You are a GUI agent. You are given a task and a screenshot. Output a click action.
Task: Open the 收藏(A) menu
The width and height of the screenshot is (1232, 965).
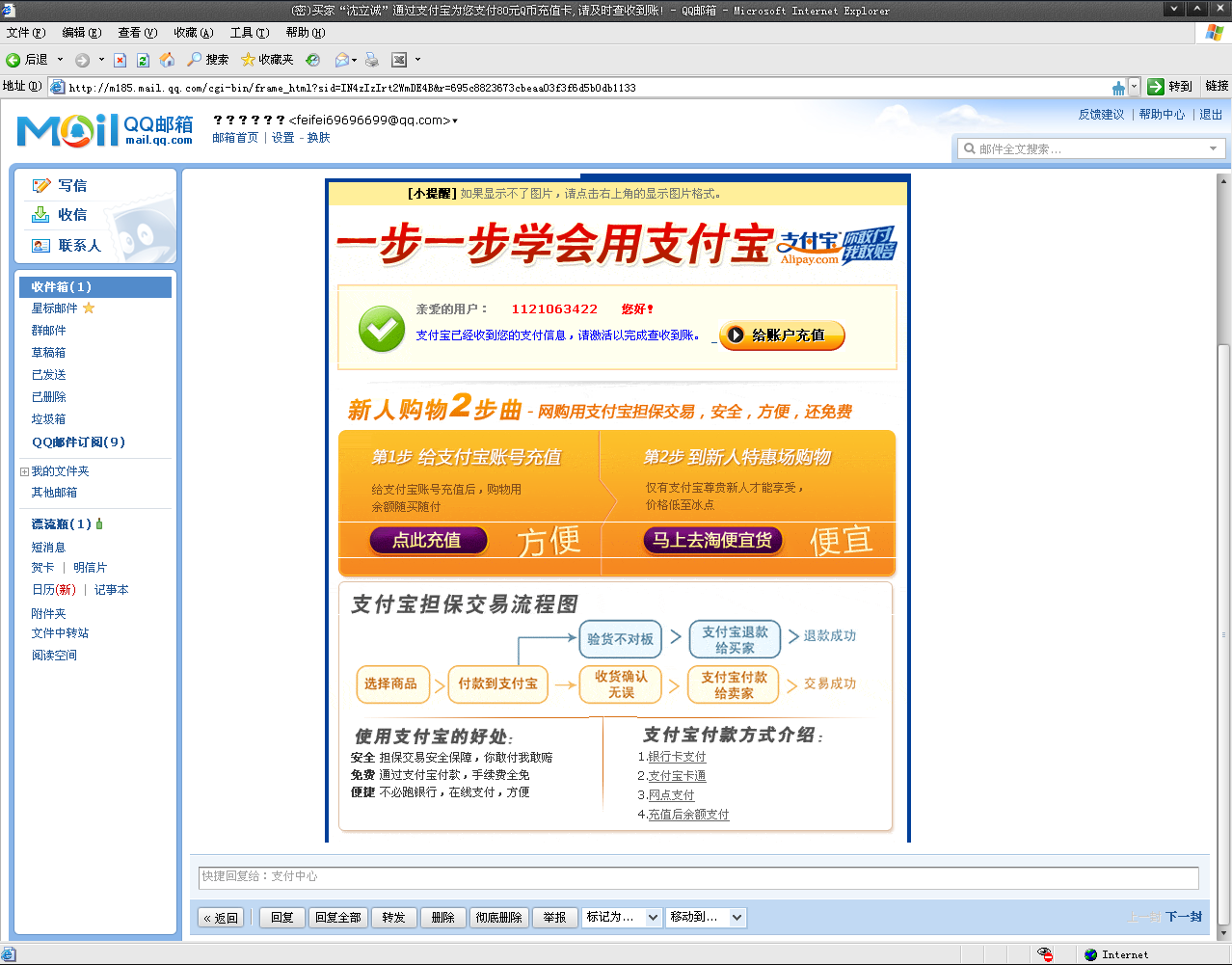point(193,33)
